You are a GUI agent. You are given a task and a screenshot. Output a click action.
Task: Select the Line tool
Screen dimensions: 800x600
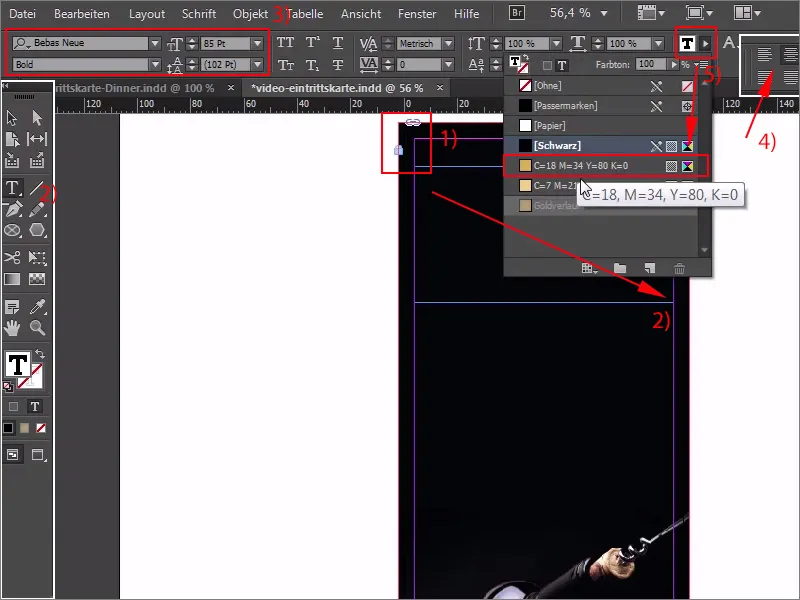pos(36,188)
